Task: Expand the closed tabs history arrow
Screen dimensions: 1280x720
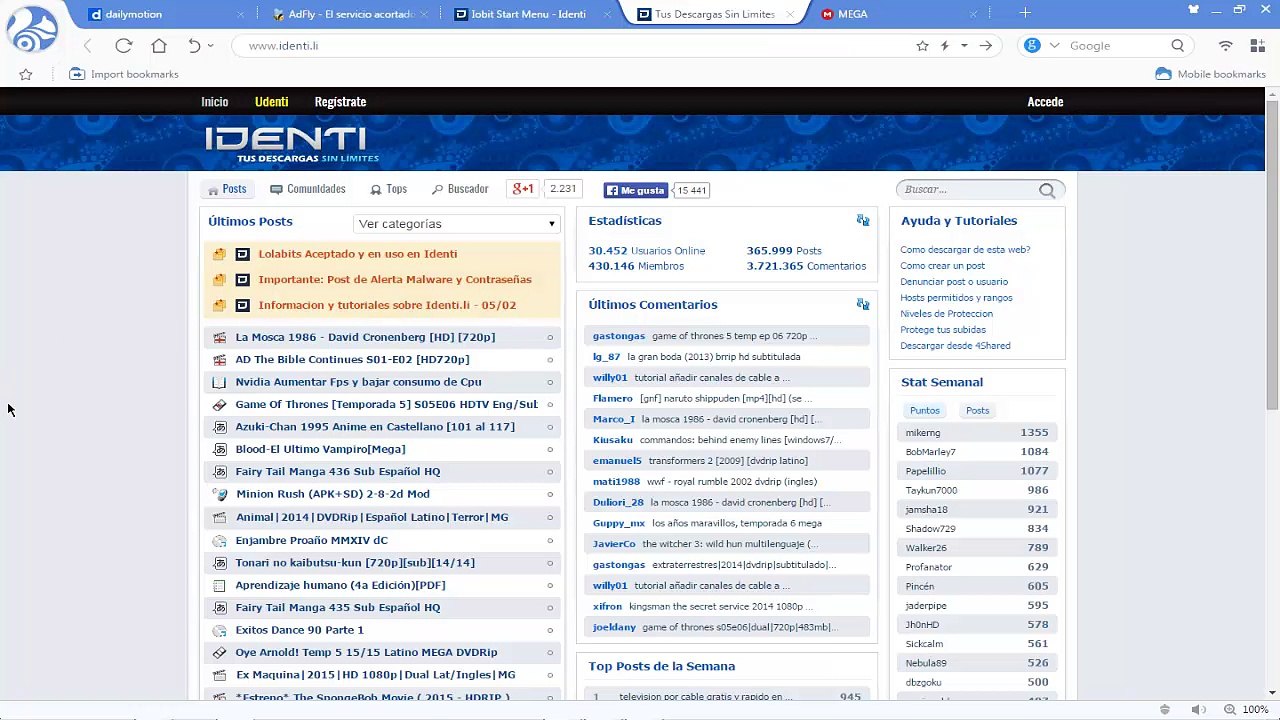Action: 210,46
